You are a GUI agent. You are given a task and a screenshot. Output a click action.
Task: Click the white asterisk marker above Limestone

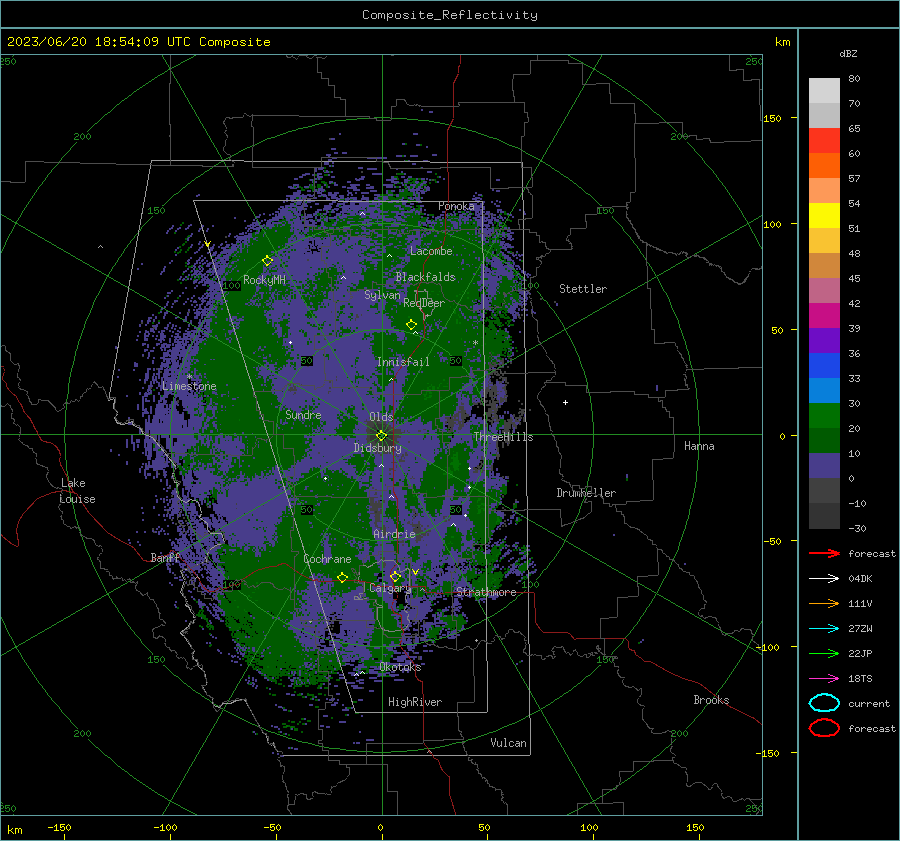(189, 377)
